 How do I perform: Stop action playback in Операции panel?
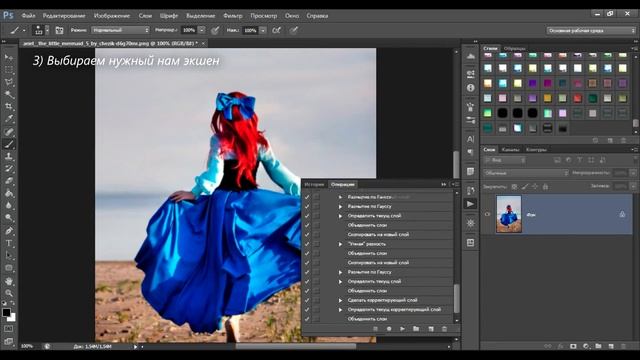click(x=376, y=329)
